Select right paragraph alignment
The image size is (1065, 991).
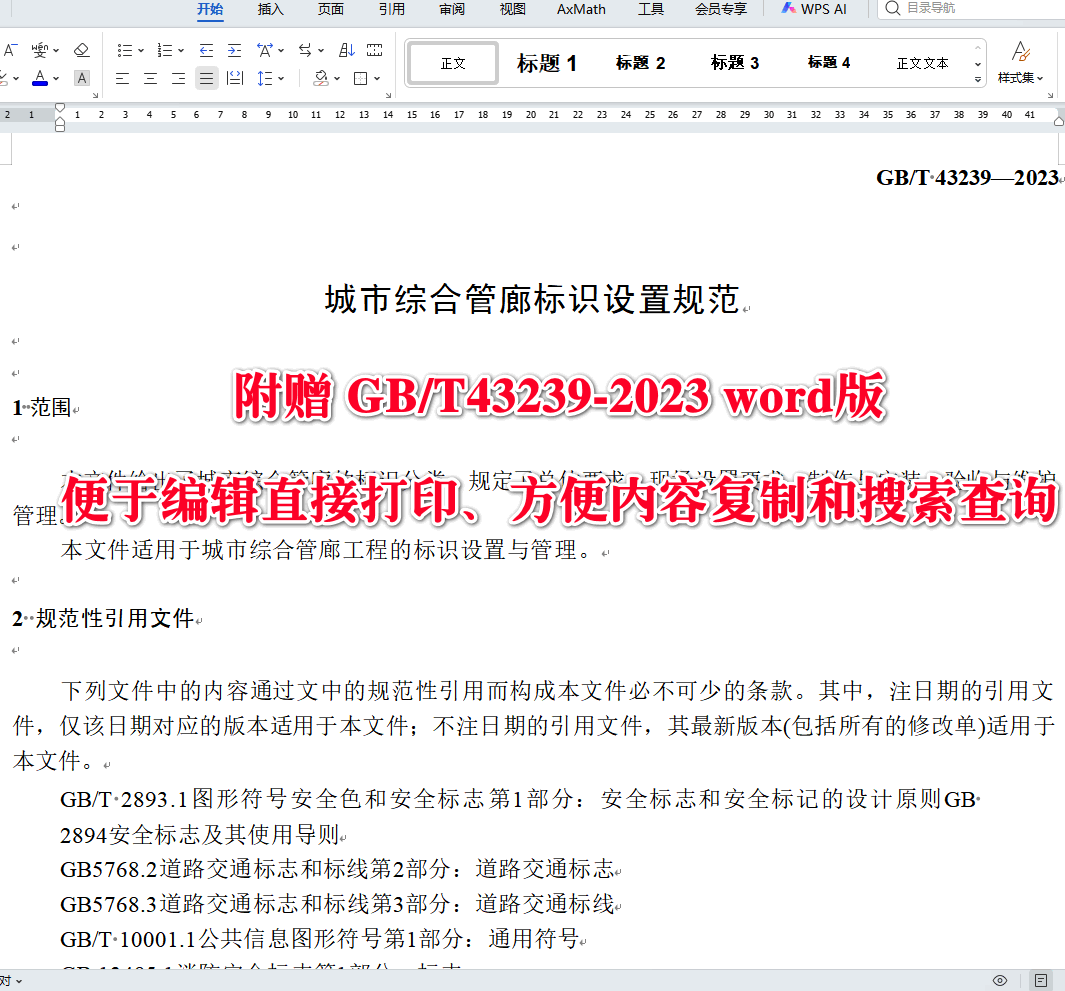pos(177,77)
